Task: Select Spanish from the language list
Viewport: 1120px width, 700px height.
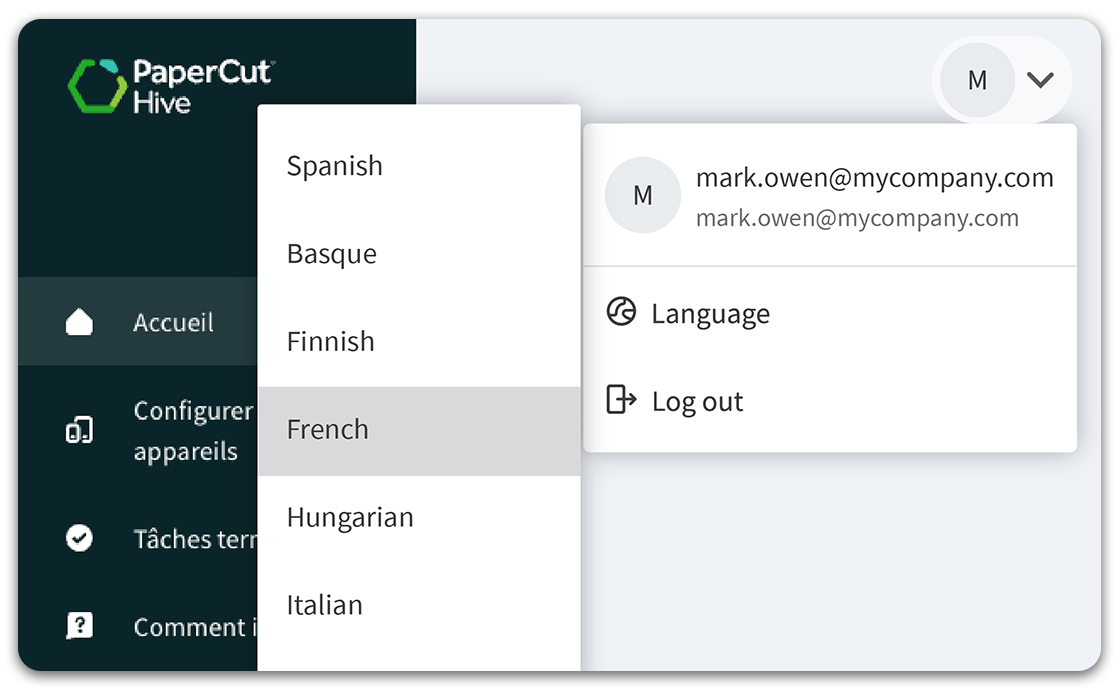Action: coord(335,166)
